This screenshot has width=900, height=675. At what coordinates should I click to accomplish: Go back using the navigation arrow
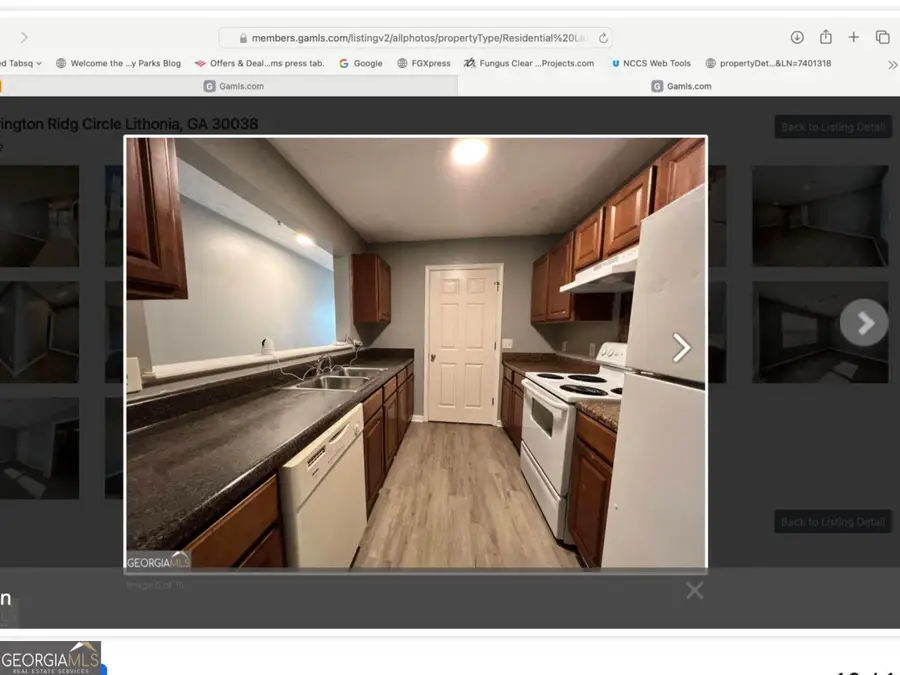[22, 36]
